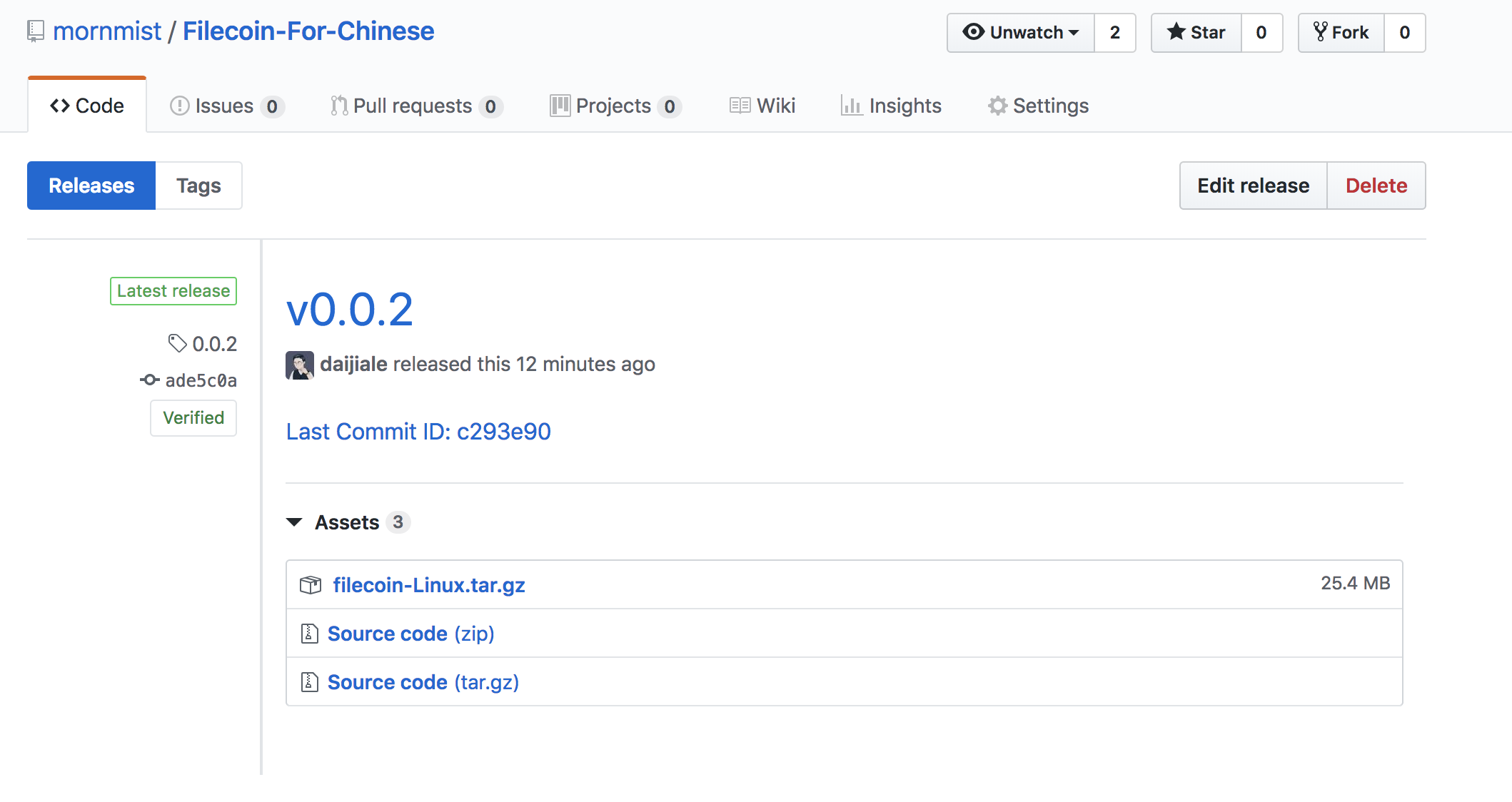1512x802 pixels.
Task: Star this repository
Action: point(1196,33)
